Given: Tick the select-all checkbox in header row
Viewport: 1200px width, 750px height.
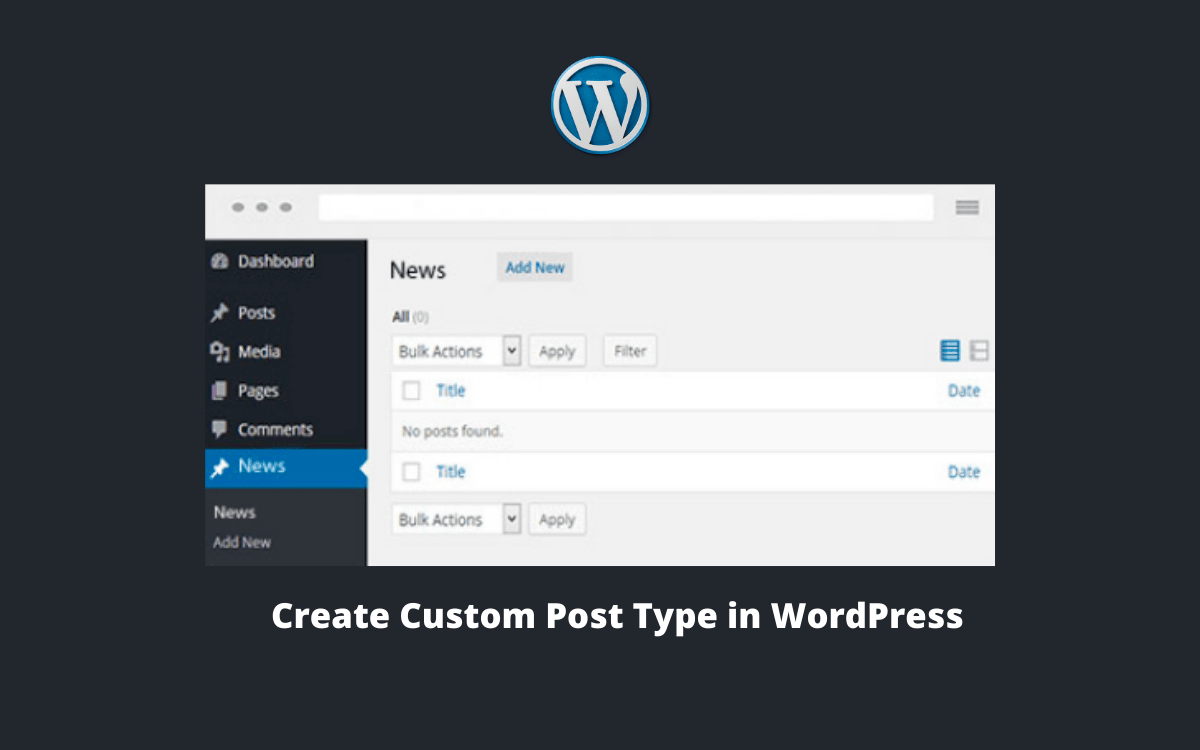Looking at the screenshot, I should [411, 391].
